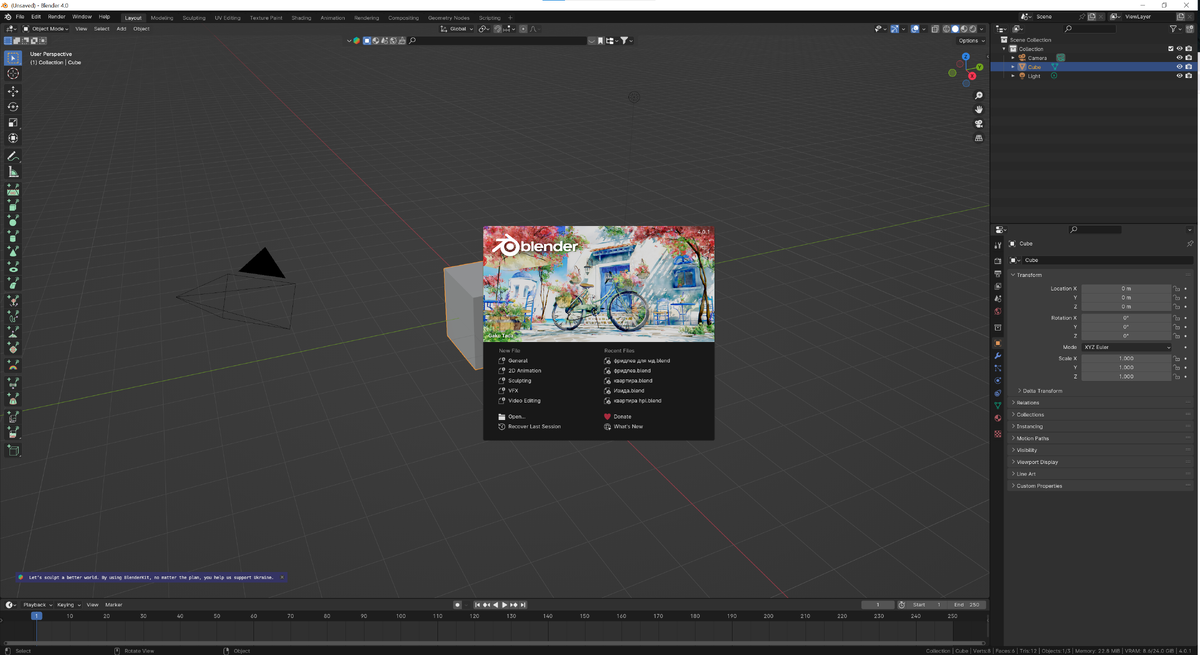Screen dimensions: 1200x655
Task: Open the View Layer properties tab
Action: click(998, 286)
